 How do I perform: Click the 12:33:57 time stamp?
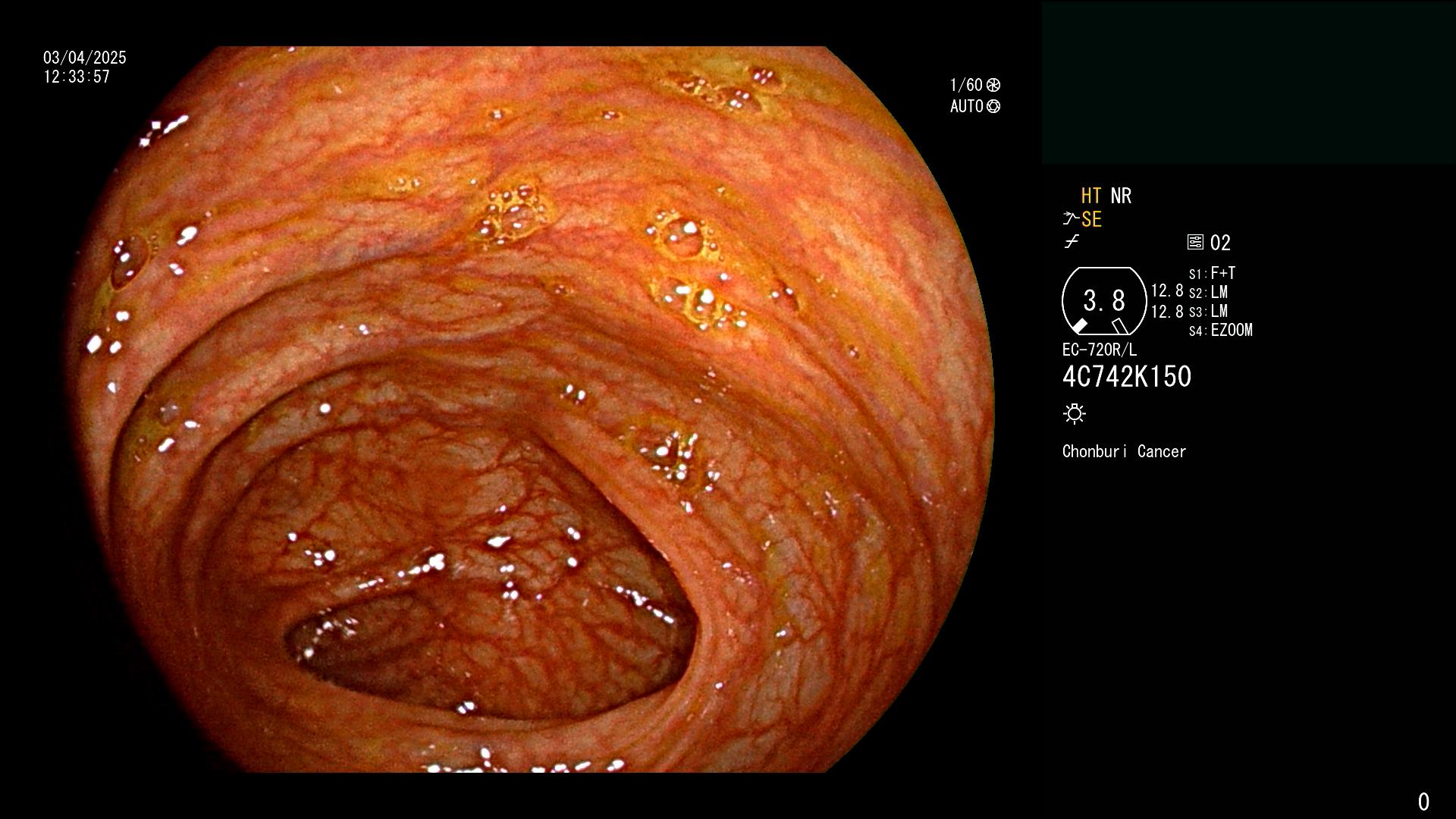pos(77,77)
